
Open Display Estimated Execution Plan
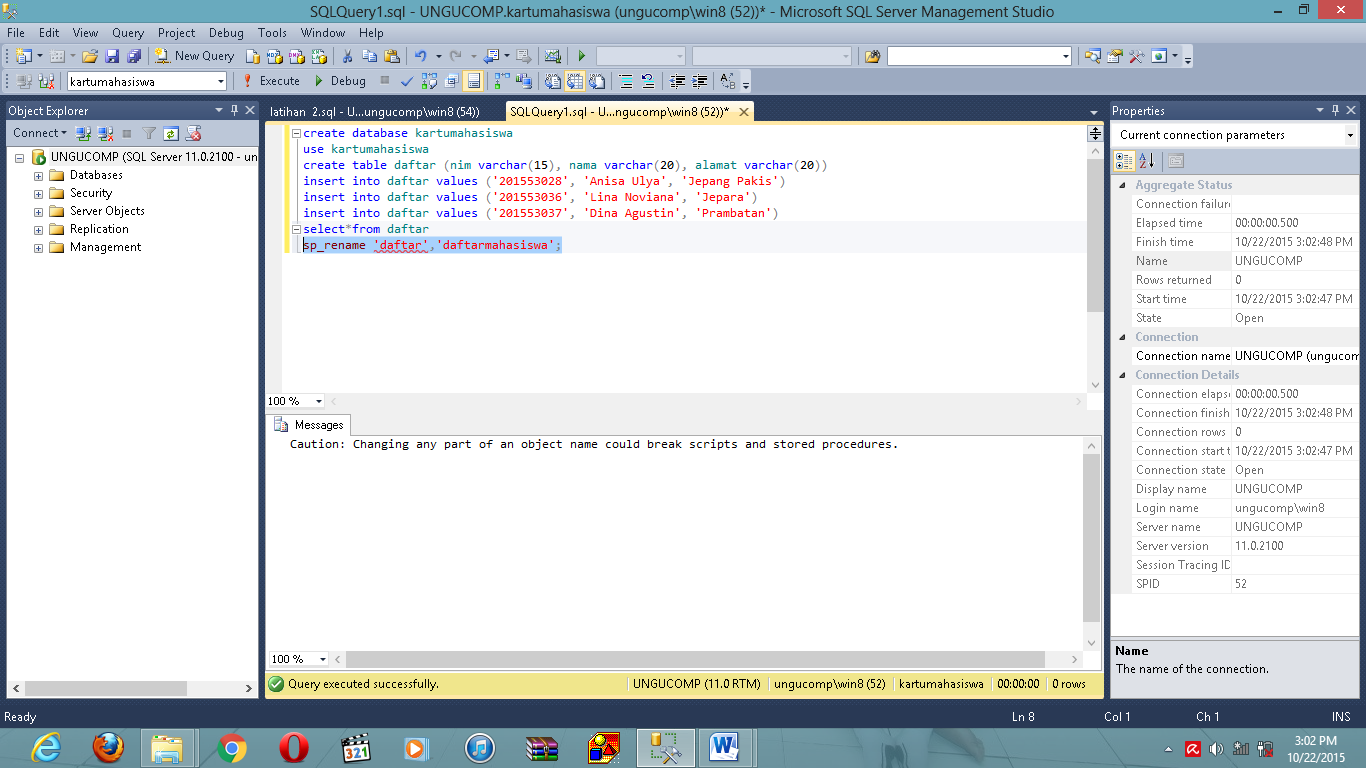click(x=427, y=80)
